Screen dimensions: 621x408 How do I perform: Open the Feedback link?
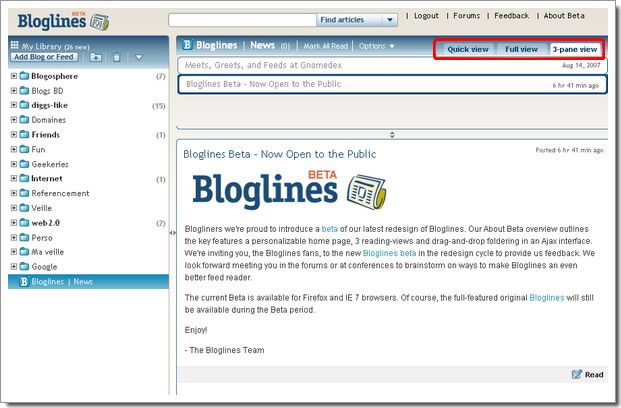point(511,16)
